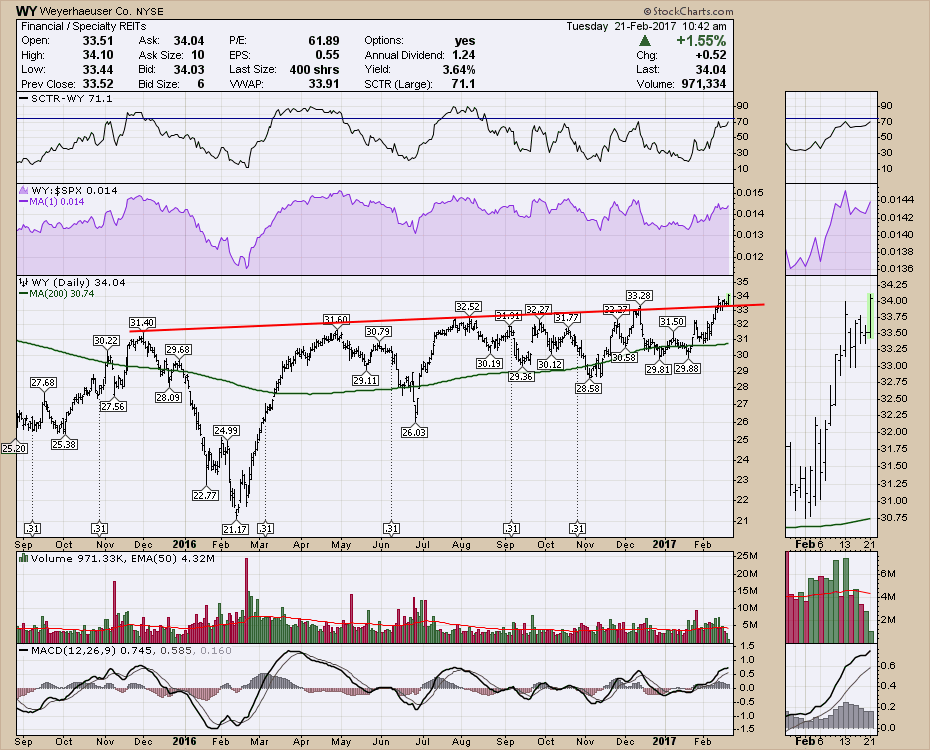This screenshot has width=930, height=750.
Task: Click the SCTR (Large) 71.1 value
Action: click(463, 84)
